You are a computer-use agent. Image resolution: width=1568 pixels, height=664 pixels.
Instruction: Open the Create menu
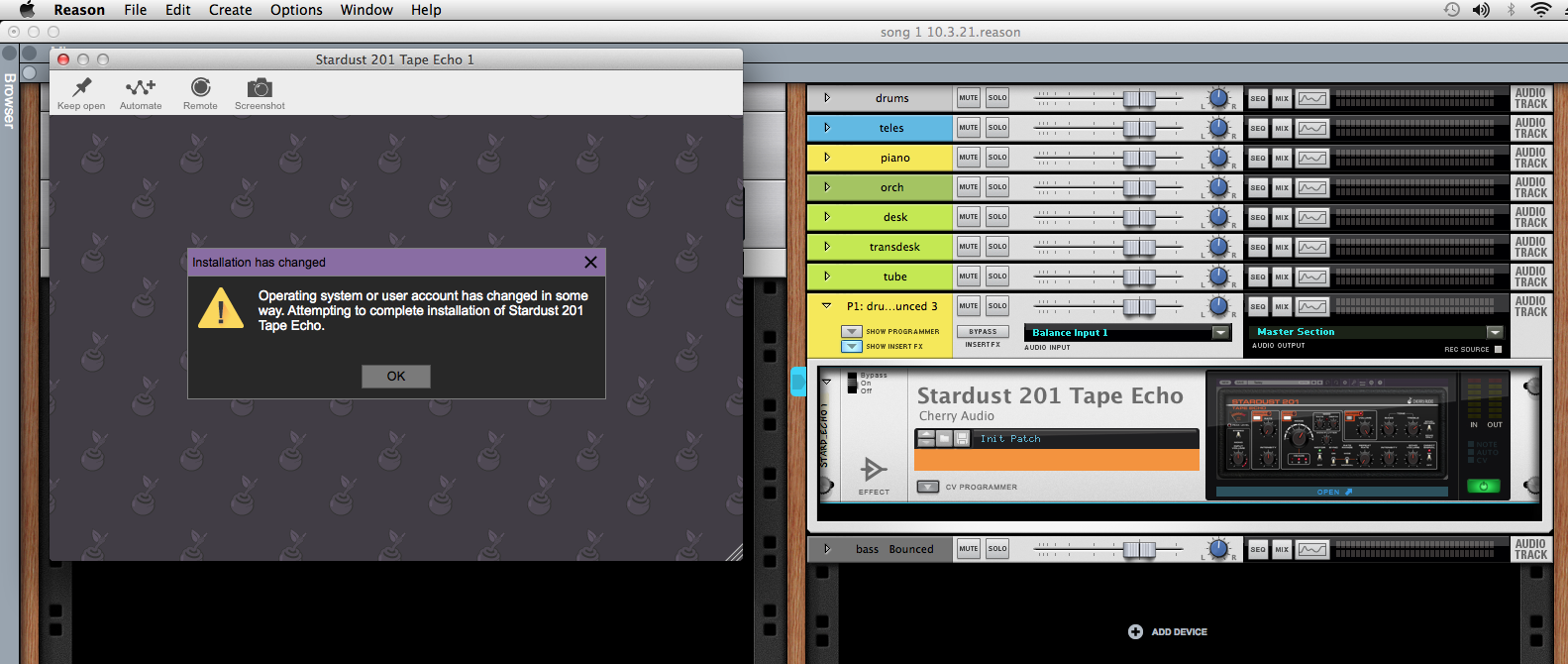point(230,10)
